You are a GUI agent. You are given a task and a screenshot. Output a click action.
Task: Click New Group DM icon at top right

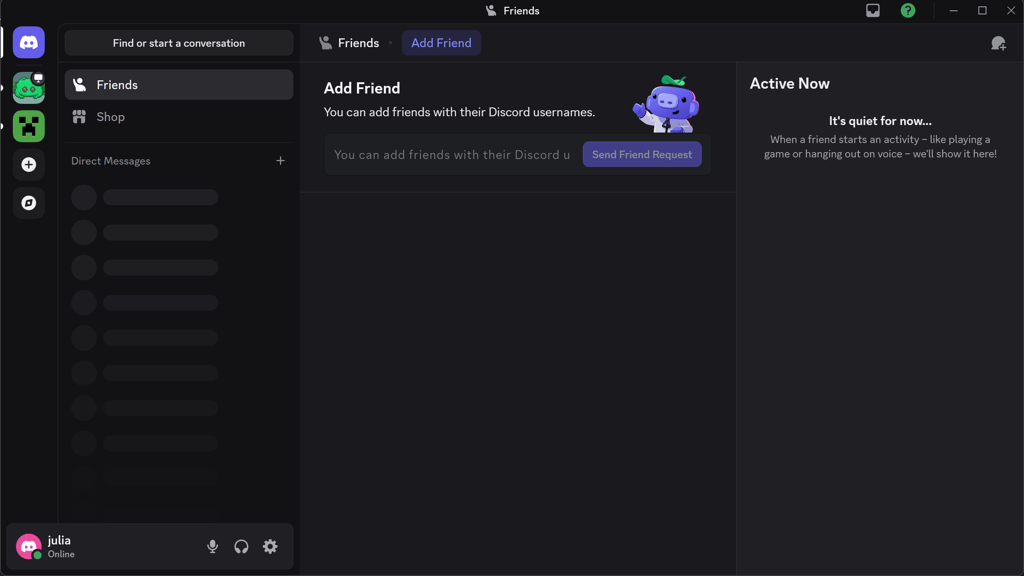(998, 43)
